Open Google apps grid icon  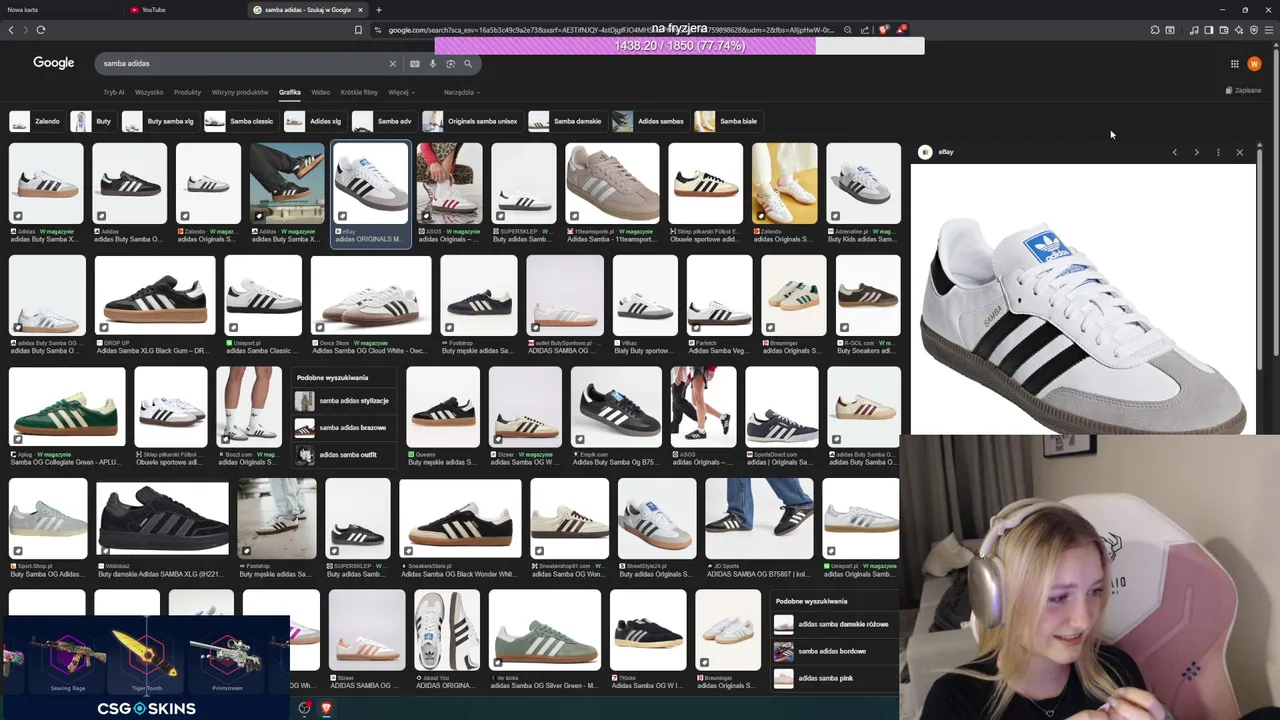(x=1235, y=64)
